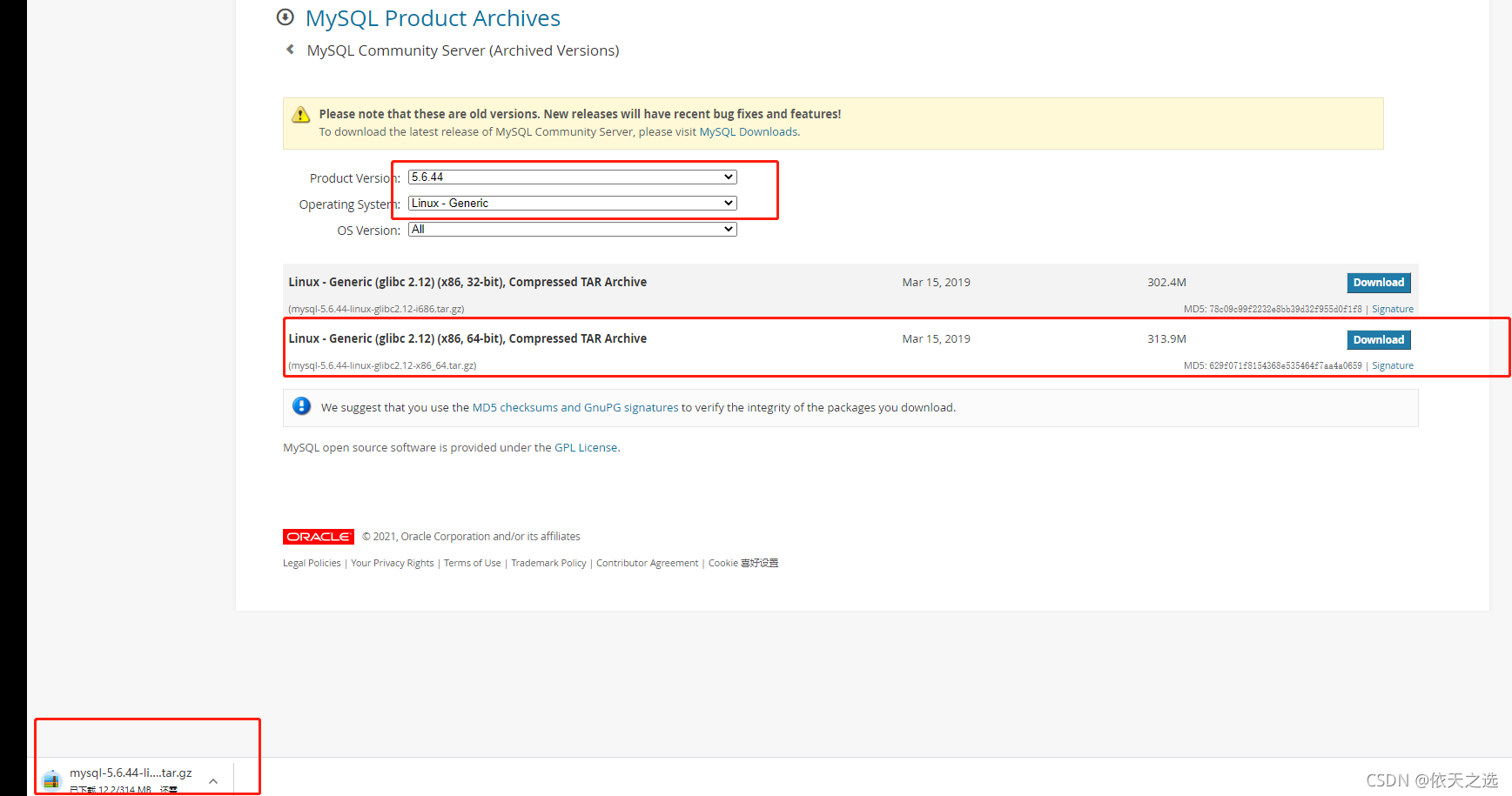Open Your Privacy Rights footer link
This screenshot has height=796, width=1512.
(393, 563)
